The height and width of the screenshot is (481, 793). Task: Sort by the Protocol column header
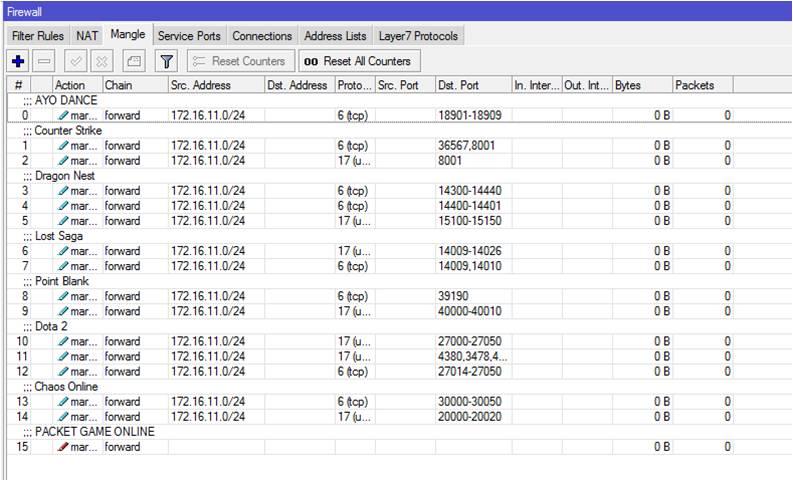tap(355, 85)
